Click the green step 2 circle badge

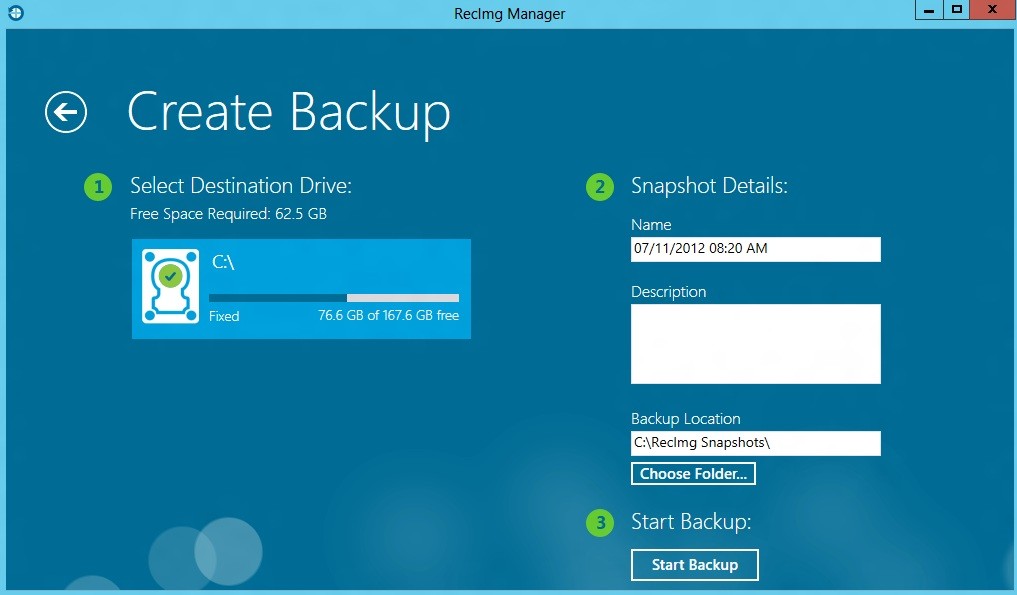click(x=599, y=187)
